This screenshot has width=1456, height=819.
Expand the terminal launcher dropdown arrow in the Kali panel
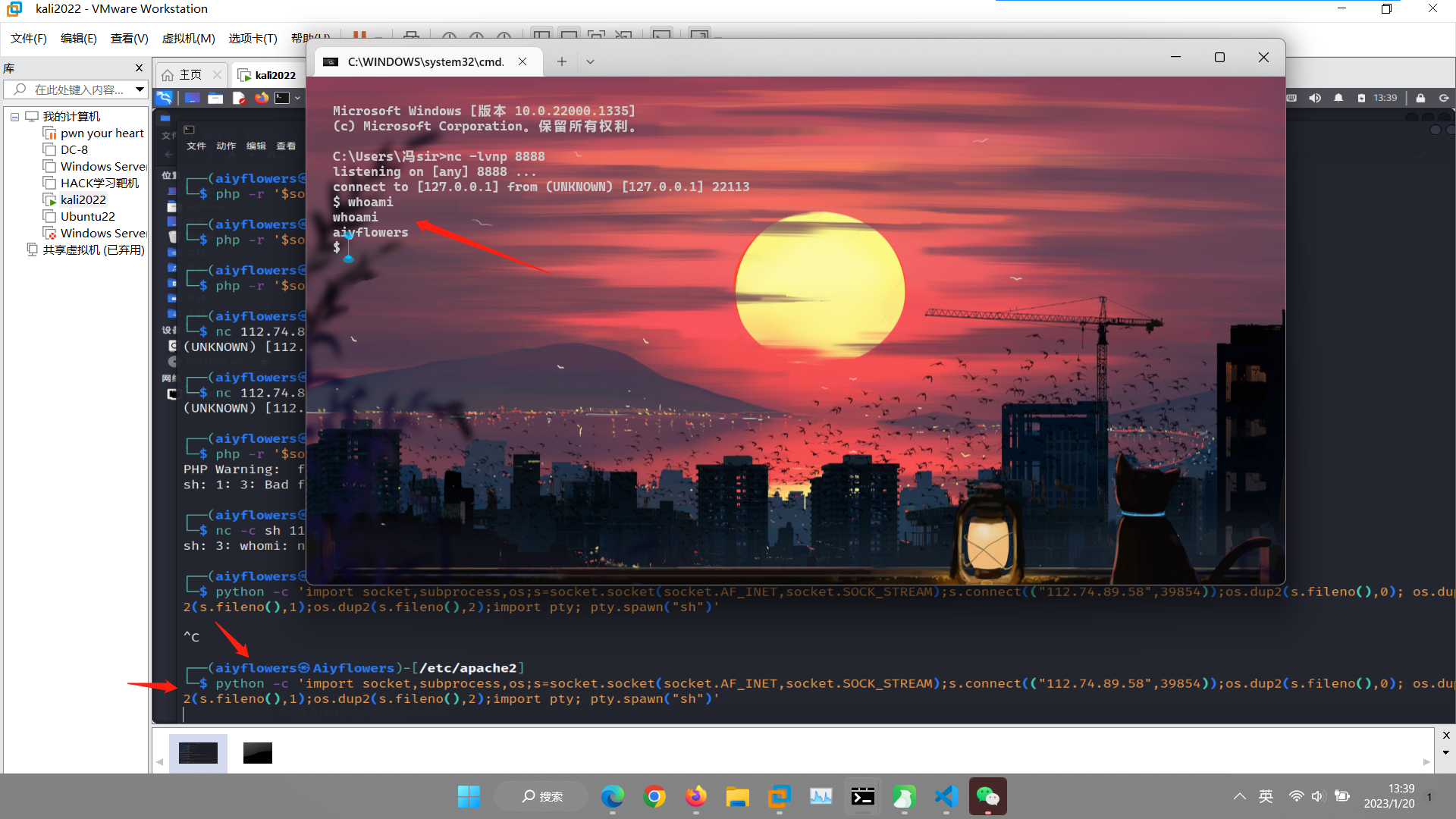point(298,98)
